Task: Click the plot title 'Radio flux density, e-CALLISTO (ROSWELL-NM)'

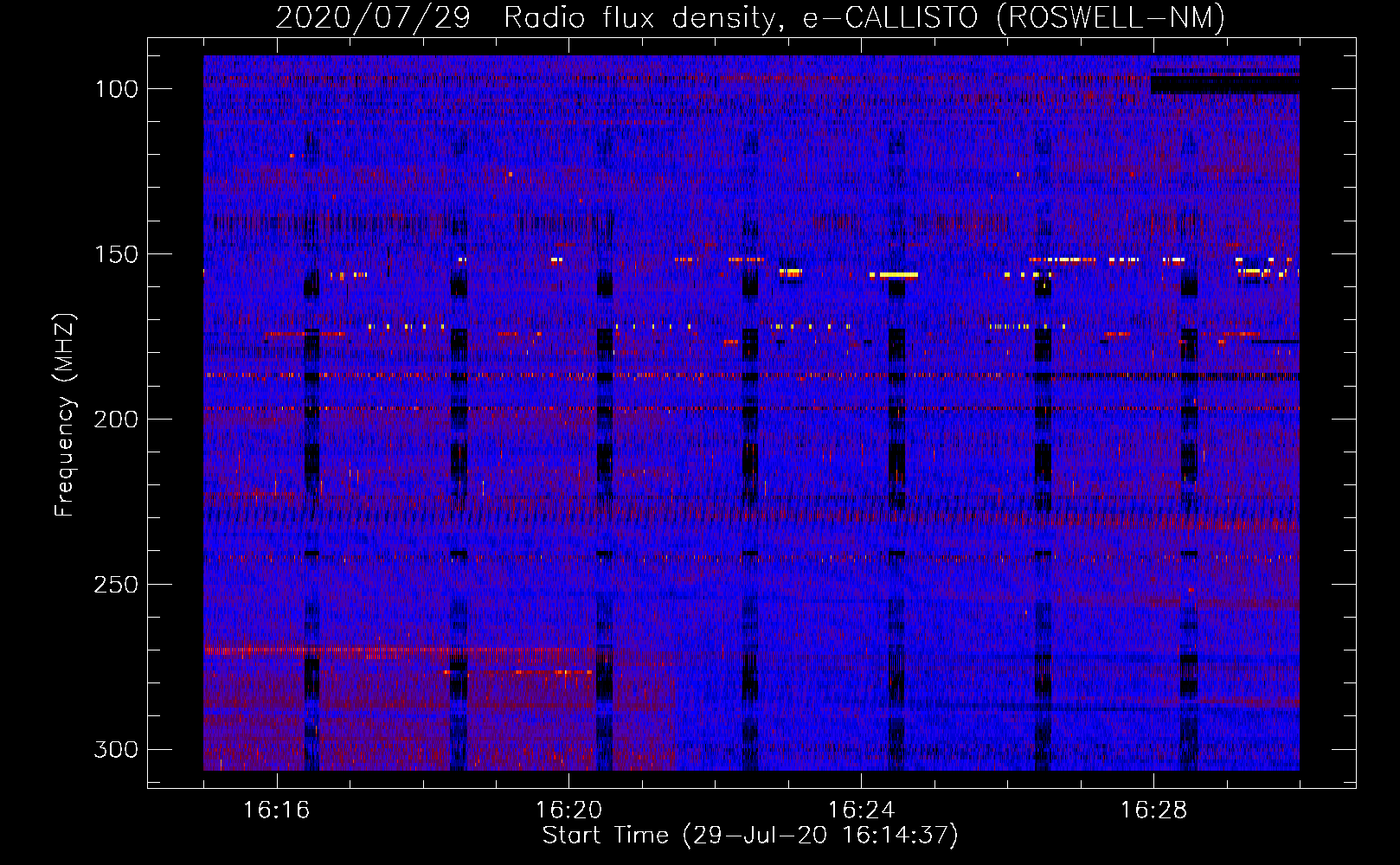Action: click(x=864, y=18)
